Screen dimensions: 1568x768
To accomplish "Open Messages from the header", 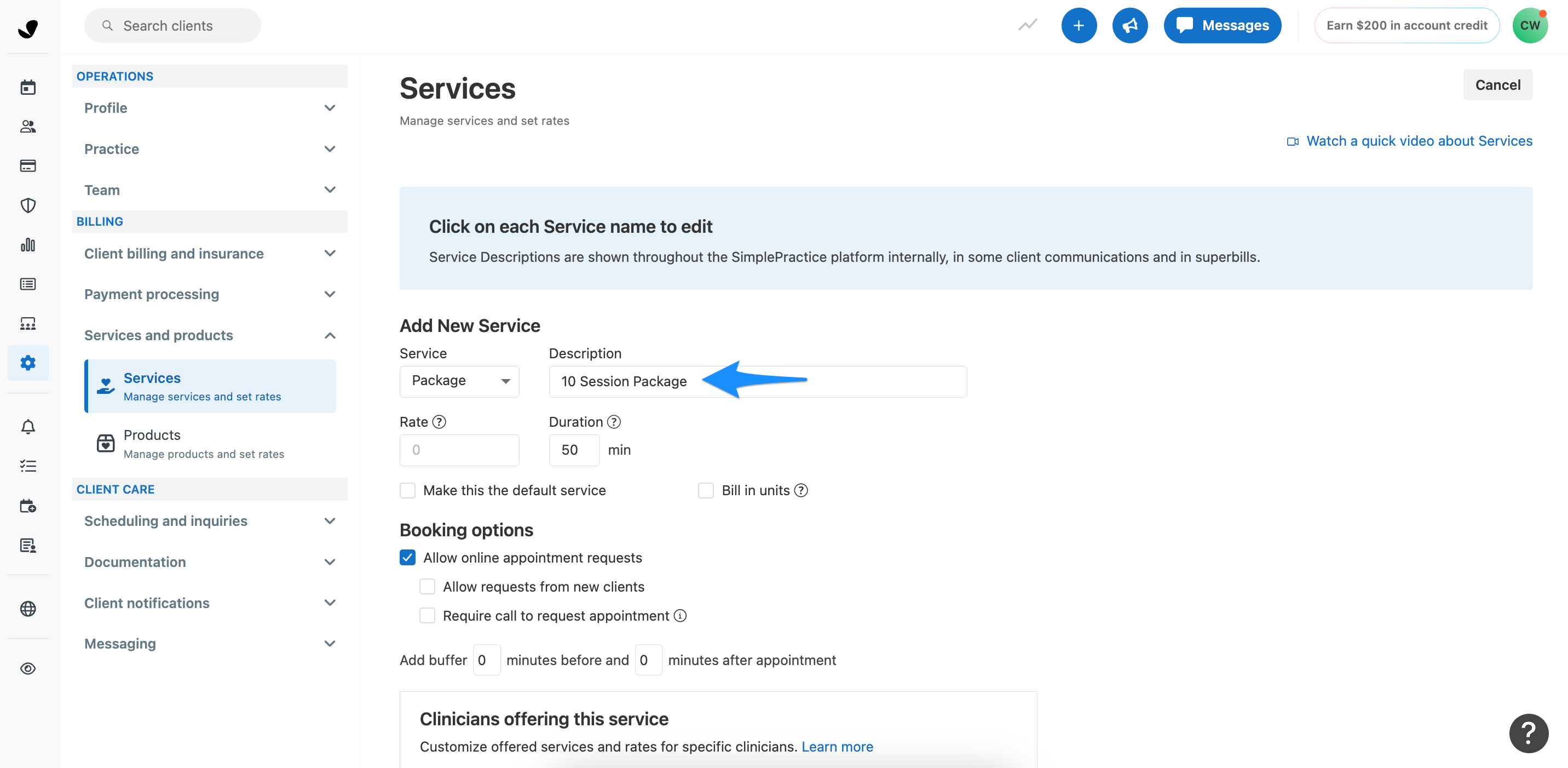I will tap(1222, 26).
